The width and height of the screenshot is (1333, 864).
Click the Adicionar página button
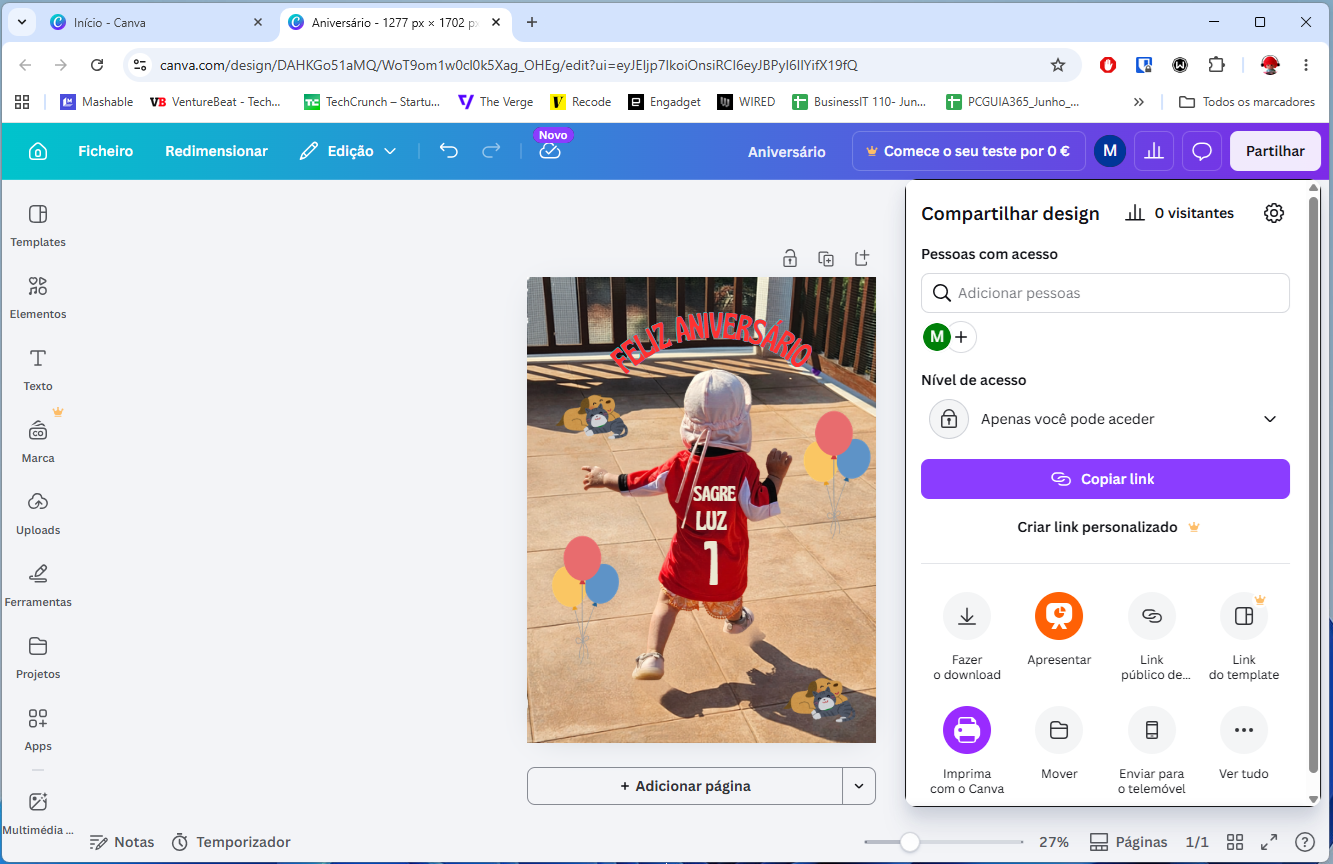tap(684, 786)
